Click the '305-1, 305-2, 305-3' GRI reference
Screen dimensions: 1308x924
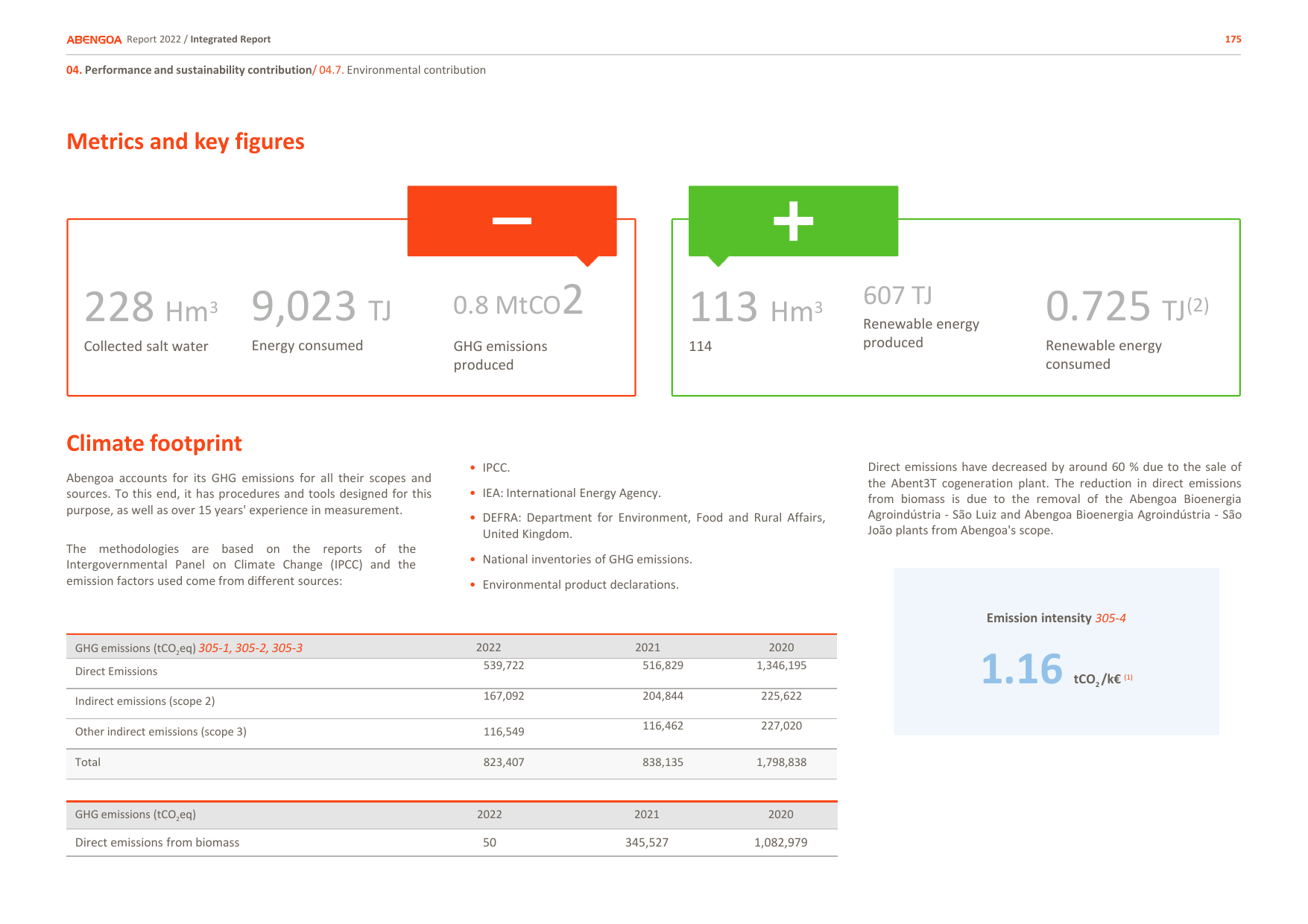pyautogui.click(x=250, y=648)
